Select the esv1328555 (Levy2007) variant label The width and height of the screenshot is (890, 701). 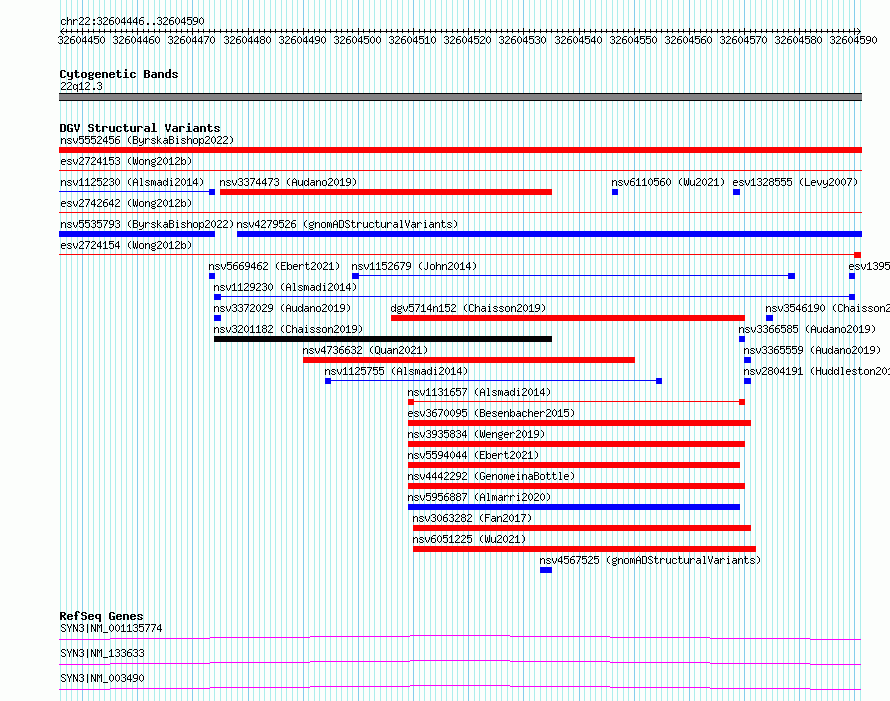tap(795, 182)
